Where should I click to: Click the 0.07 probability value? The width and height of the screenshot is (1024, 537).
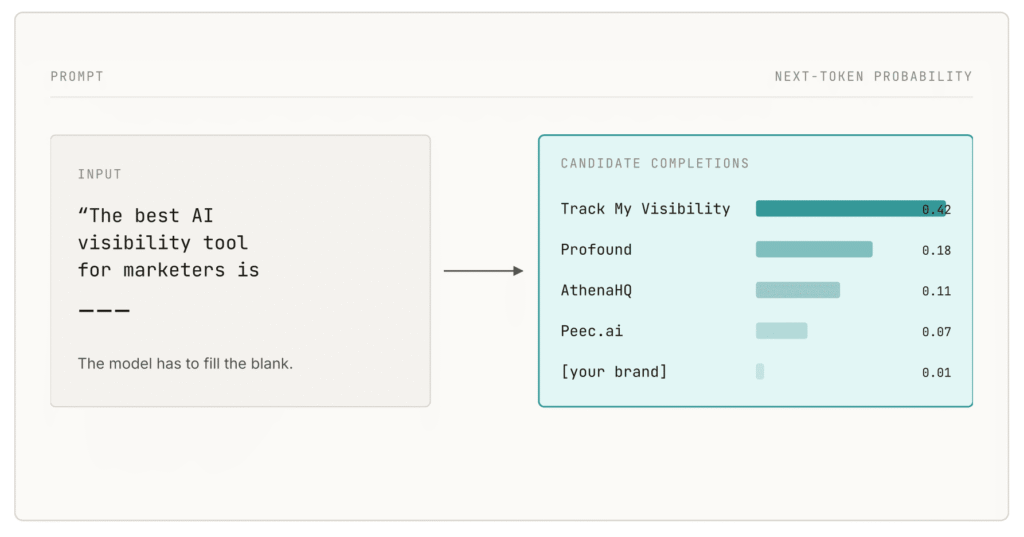point(936,332)
